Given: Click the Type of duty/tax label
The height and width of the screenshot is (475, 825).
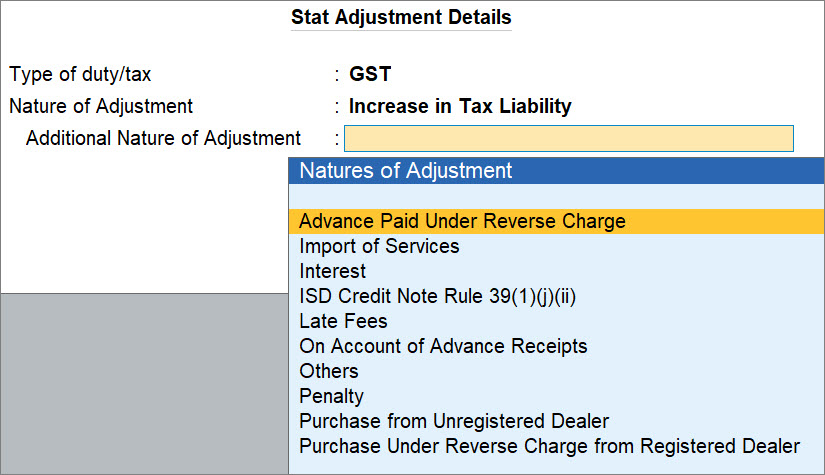Looking at the screenshot, I should [80, 74].
